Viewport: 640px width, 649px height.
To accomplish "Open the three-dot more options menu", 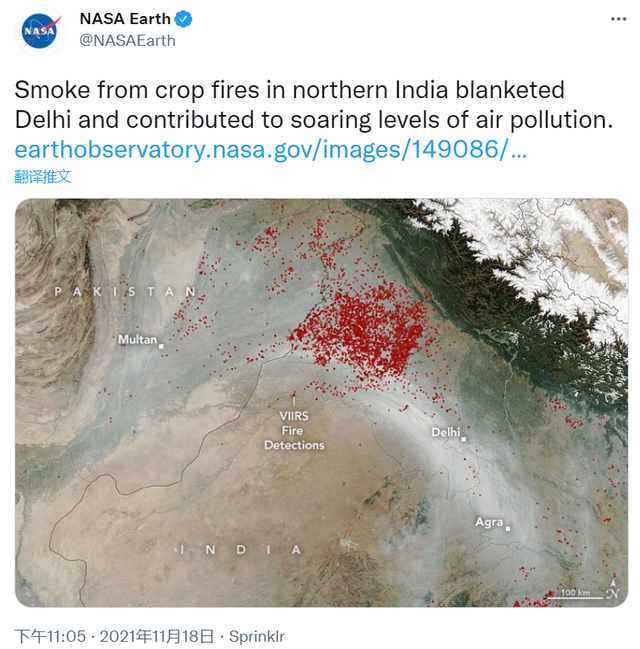I will tap(618, 19).
